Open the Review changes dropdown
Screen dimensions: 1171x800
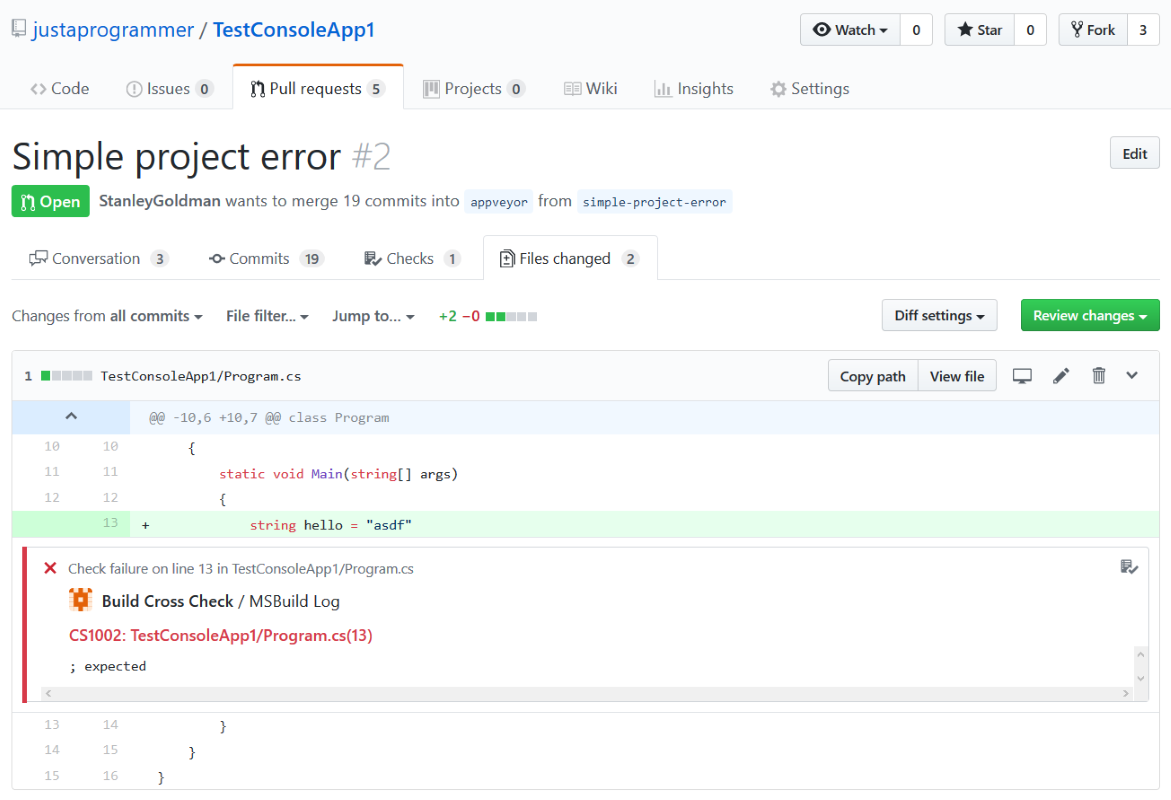click(x=1090, y=315)
